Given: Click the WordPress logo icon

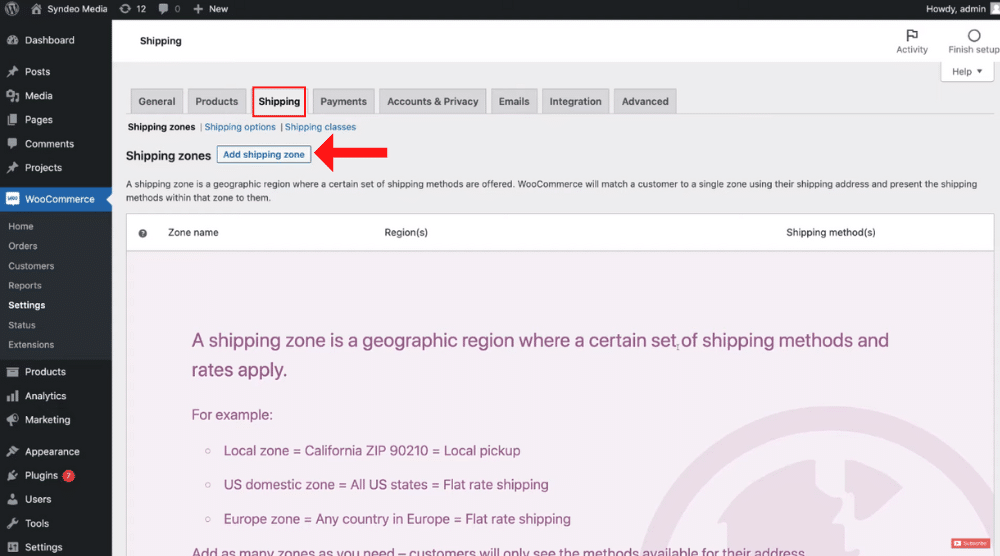Looking at the screenshot, I should [11, 9].
